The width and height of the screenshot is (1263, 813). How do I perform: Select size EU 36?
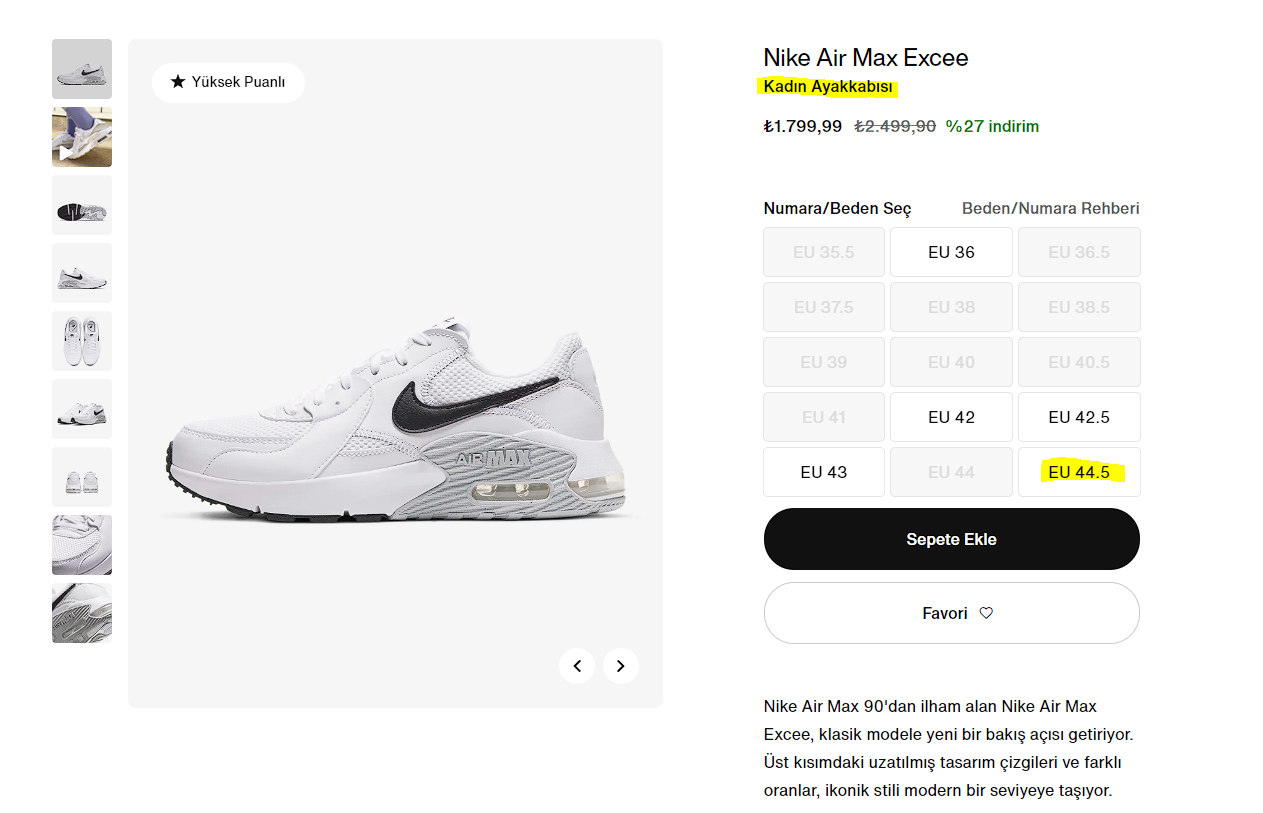(951, 252)
